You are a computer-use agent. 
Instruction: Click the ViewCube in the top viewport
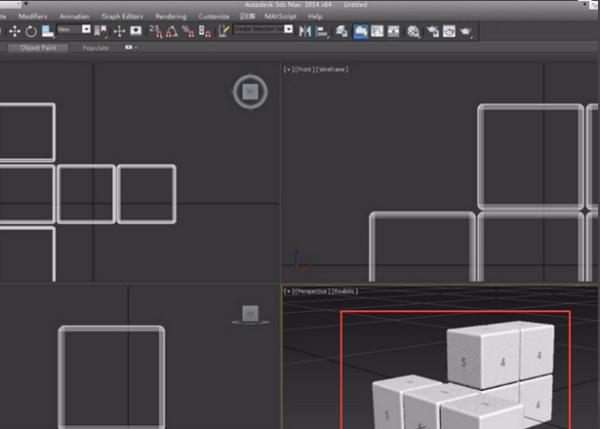point(250,93)
